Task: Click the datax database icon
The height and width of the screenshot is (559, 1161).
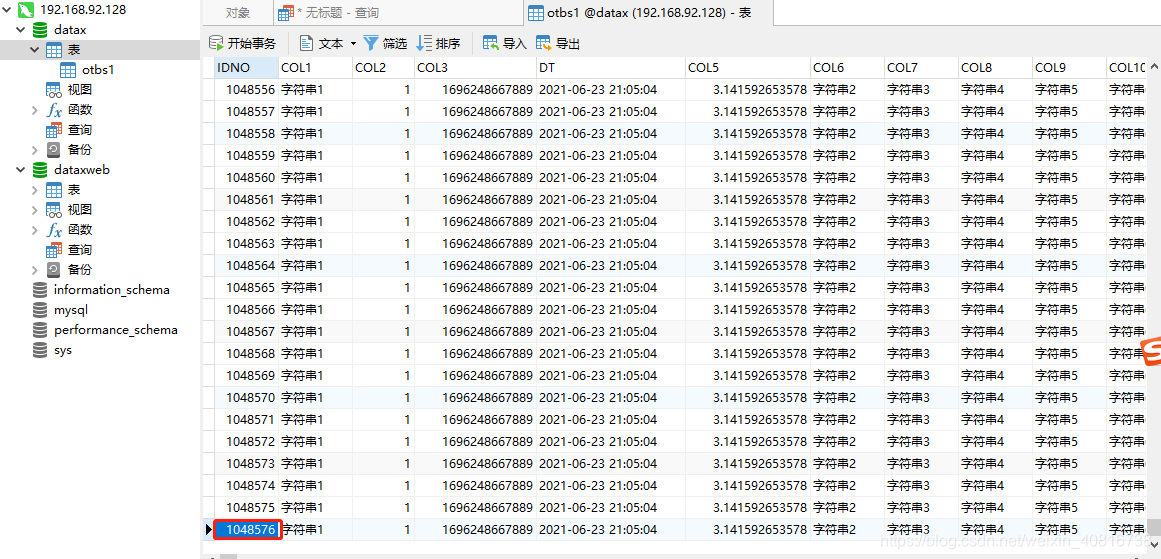Action: click(x=40, y=30)
